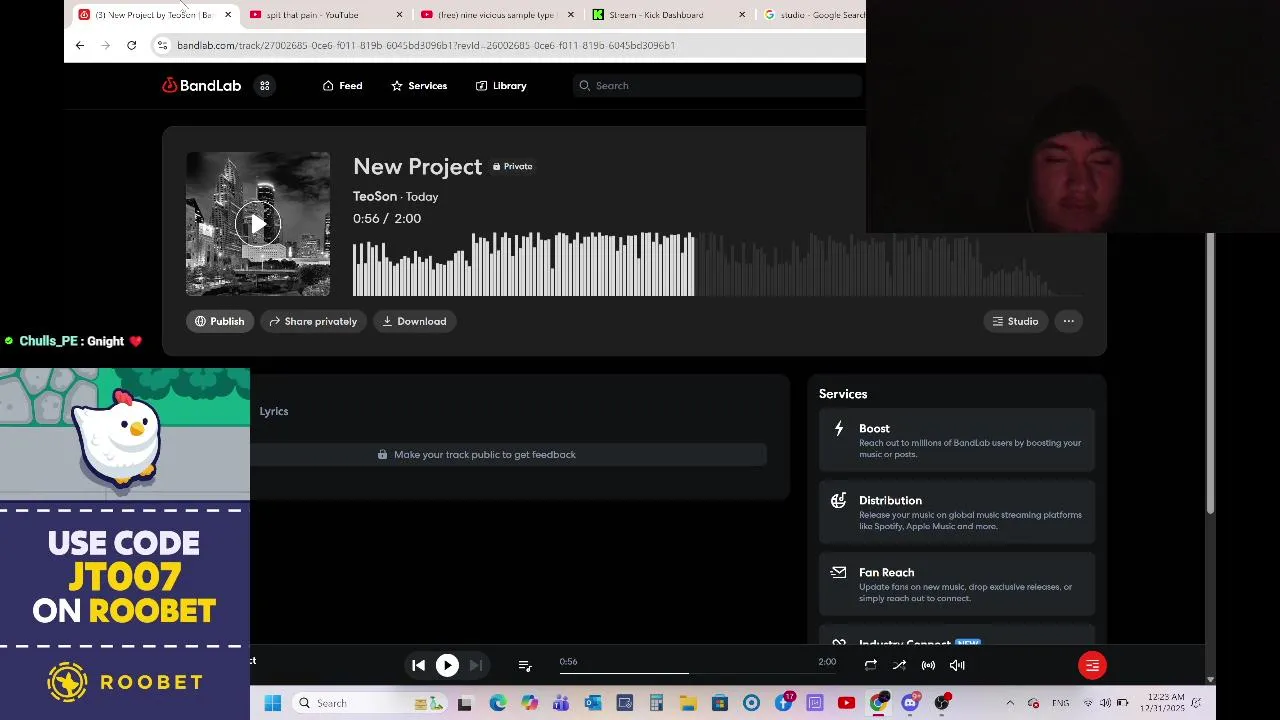1280x720 pixels.
Task: Open Microsoft Edge from the taskbar
Action: tap(497, 703)
